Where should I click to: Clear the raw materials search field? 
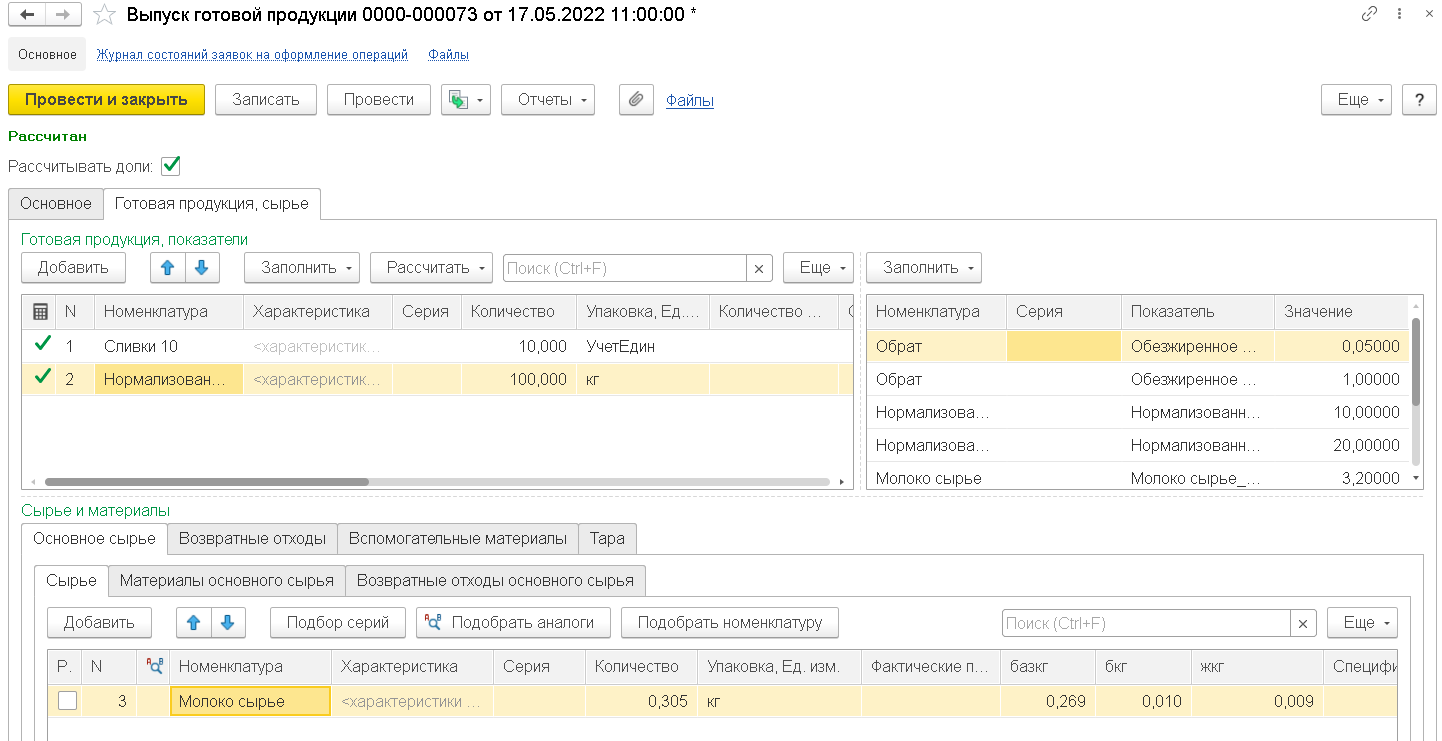(x=1303, y=623)
